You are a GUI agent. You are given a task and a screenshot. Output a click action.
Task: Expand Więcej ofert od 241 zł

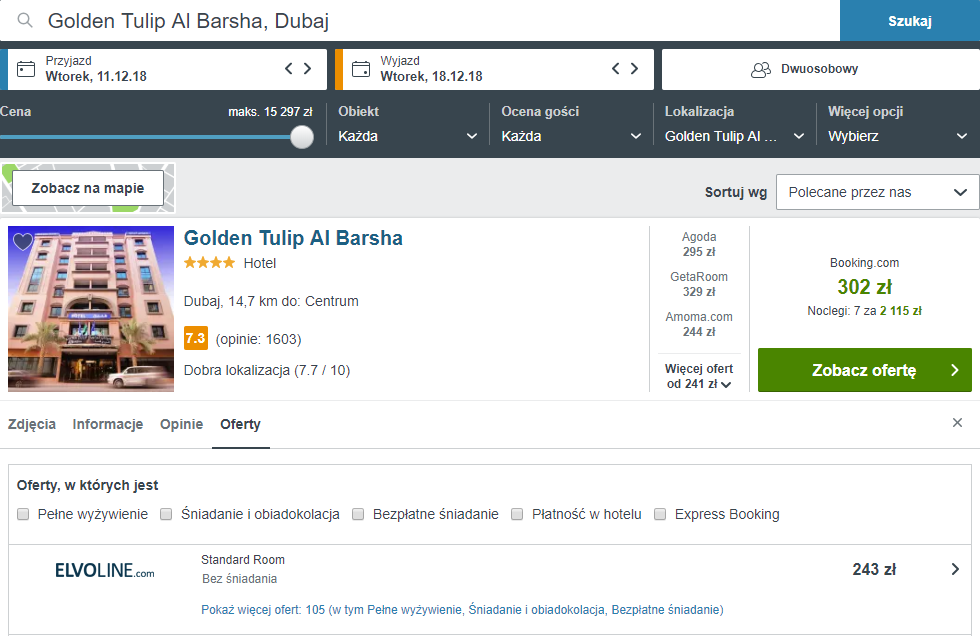pyautogui.click(x=699, y=376)
